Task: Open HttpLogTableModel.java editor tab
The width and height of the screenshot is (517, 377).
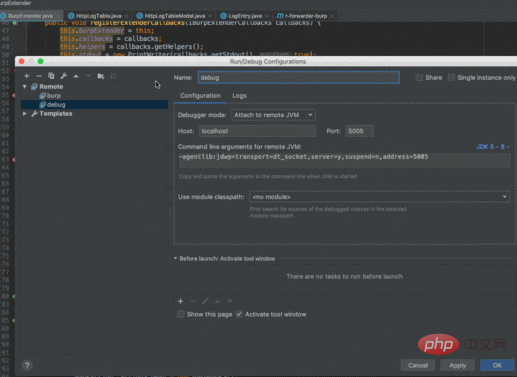Action: [x=175, y=16]
